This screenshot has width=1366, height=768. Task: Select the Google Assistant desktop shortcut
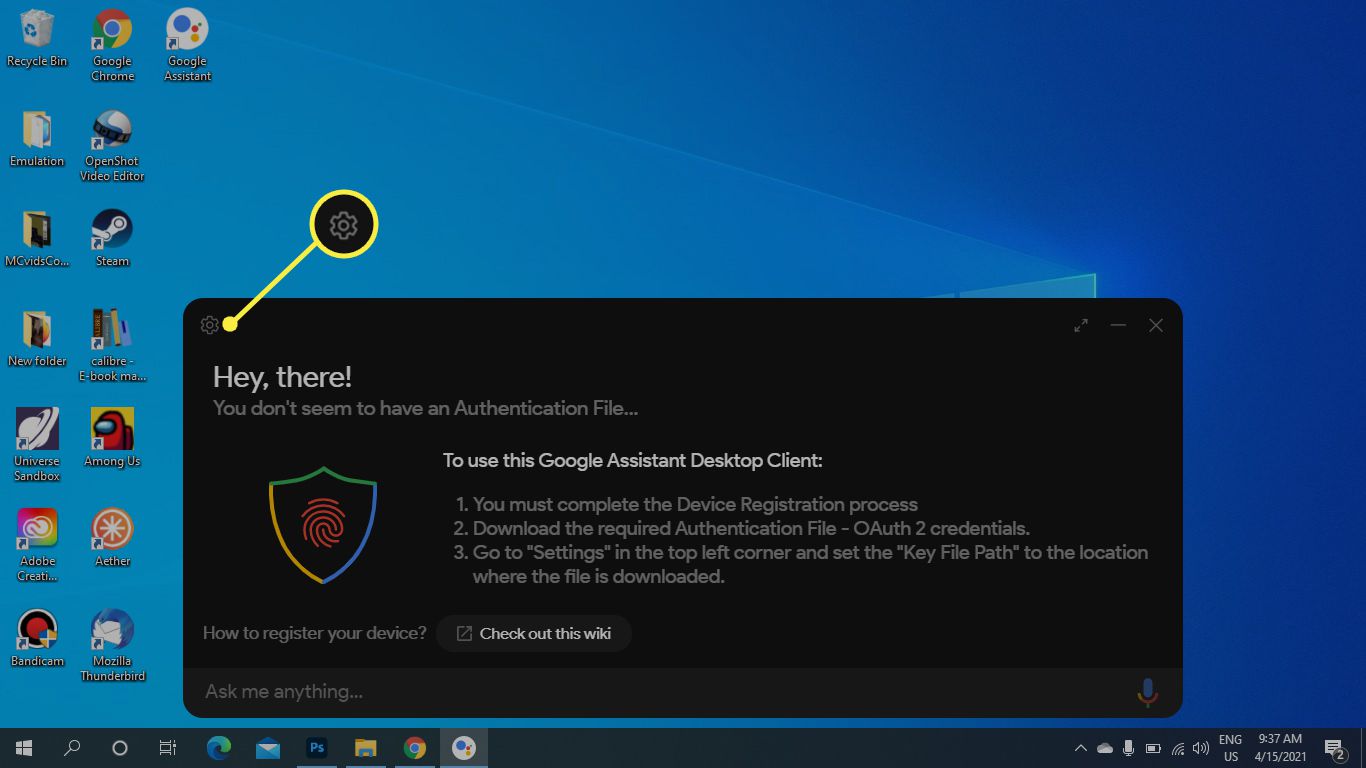[x=188, y=45]
